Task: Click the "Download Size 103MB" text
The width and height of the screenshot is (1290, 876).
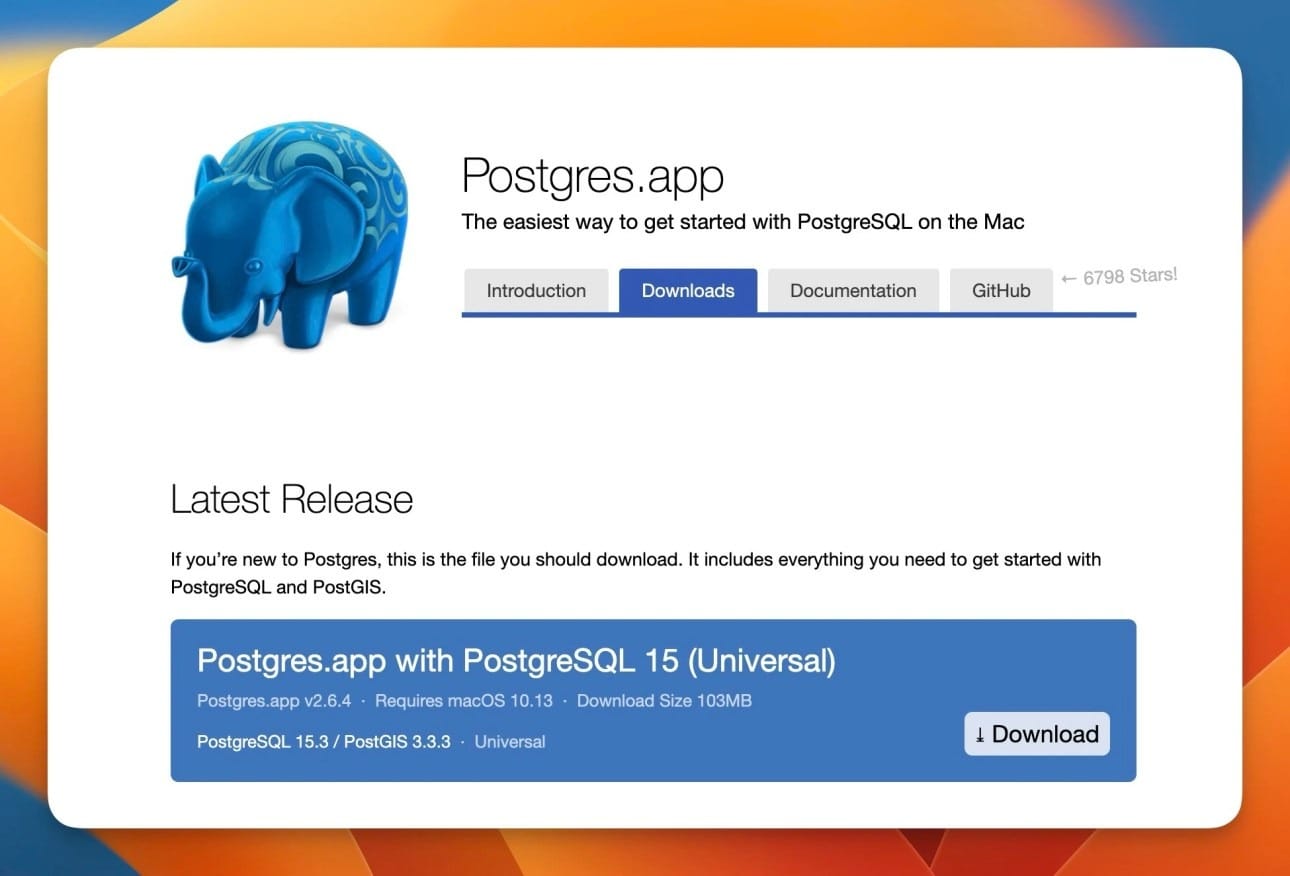Action: [663, 701]
